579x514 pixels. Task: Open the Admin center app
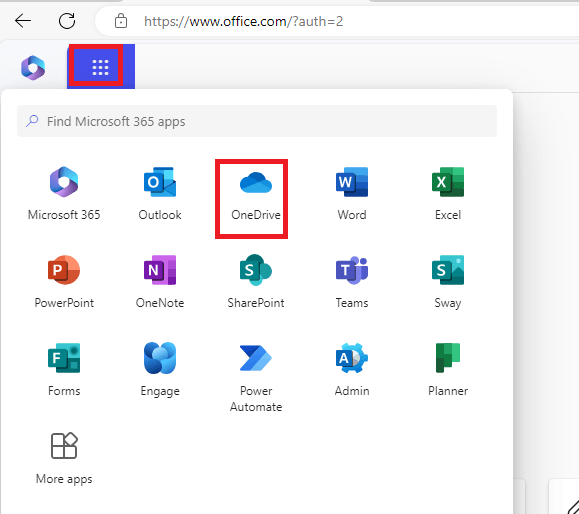pyautogui.click(x=352, y=370)
